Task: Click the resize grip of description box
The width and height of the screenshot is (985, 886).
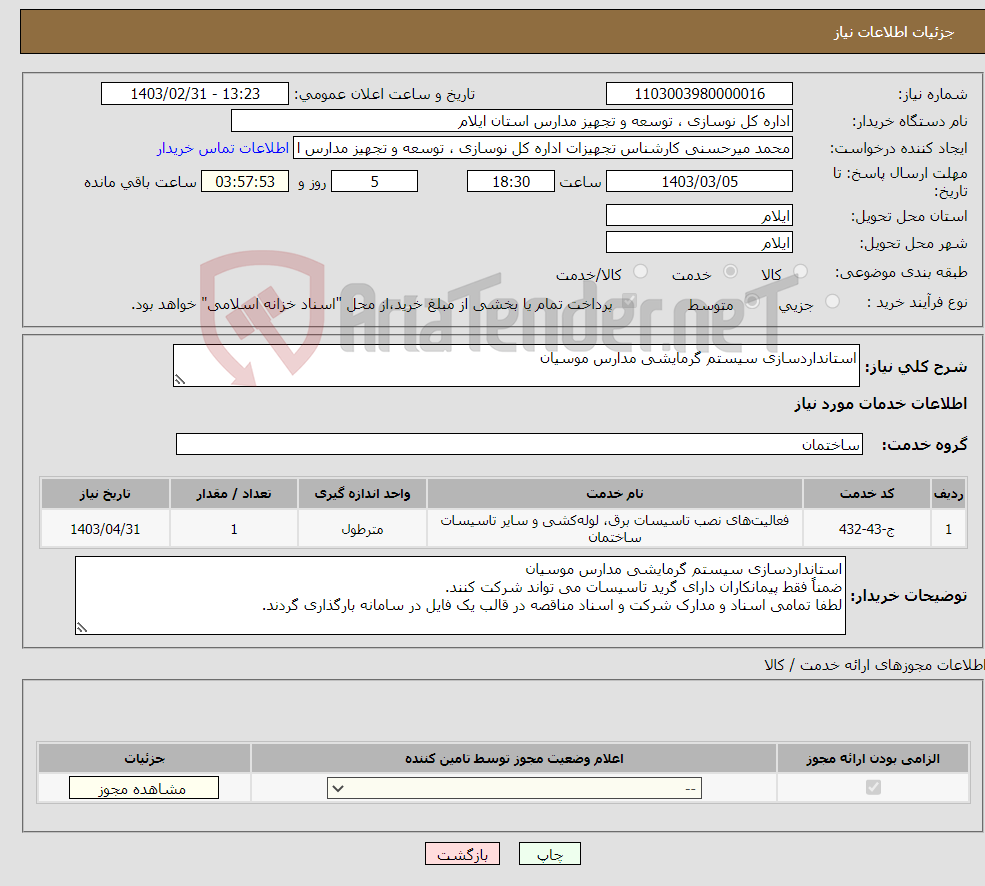Action: (180, 380)
